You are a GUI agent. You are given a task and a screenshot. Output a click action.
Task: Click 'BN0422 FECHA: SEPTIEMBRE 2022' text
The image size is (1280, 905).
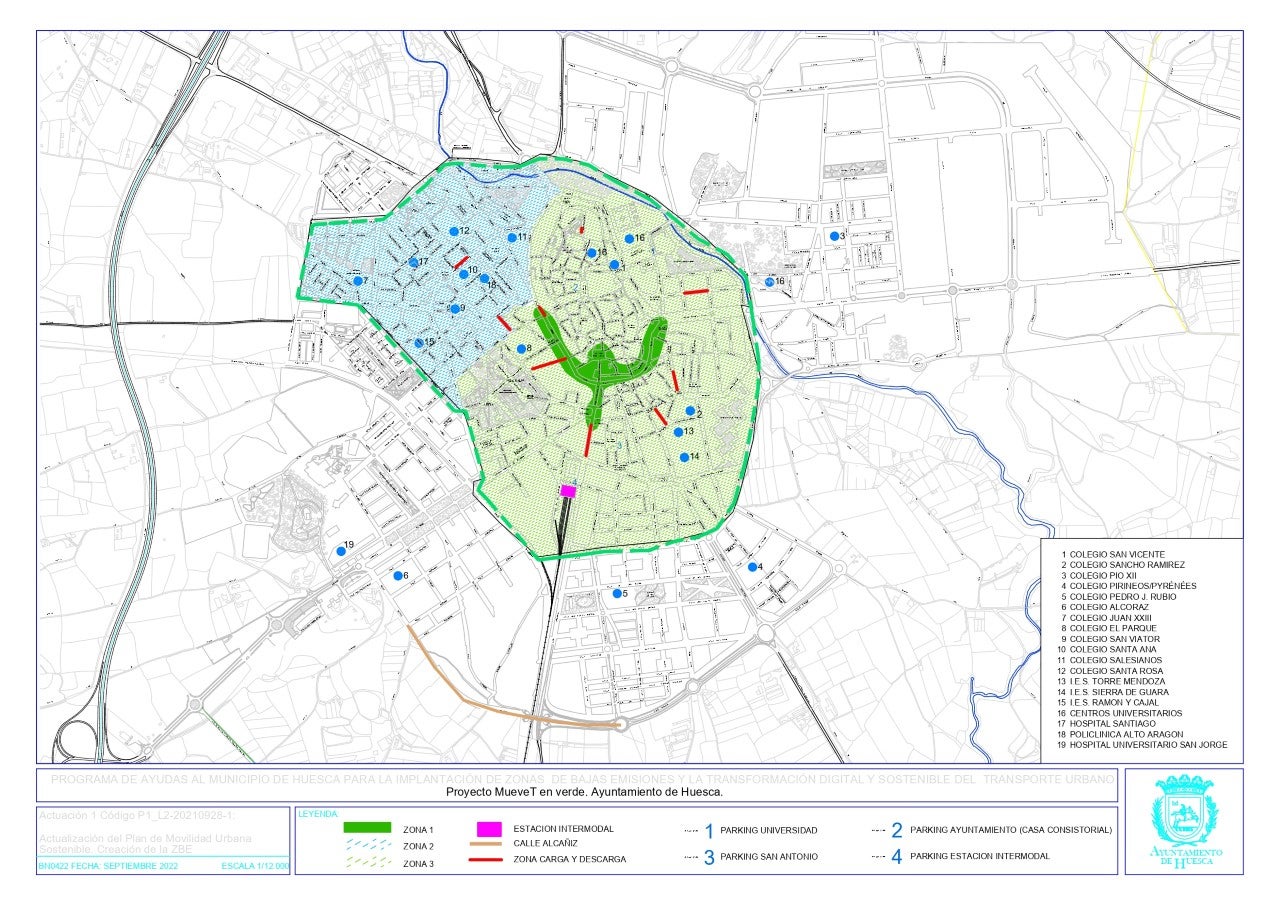108,866
